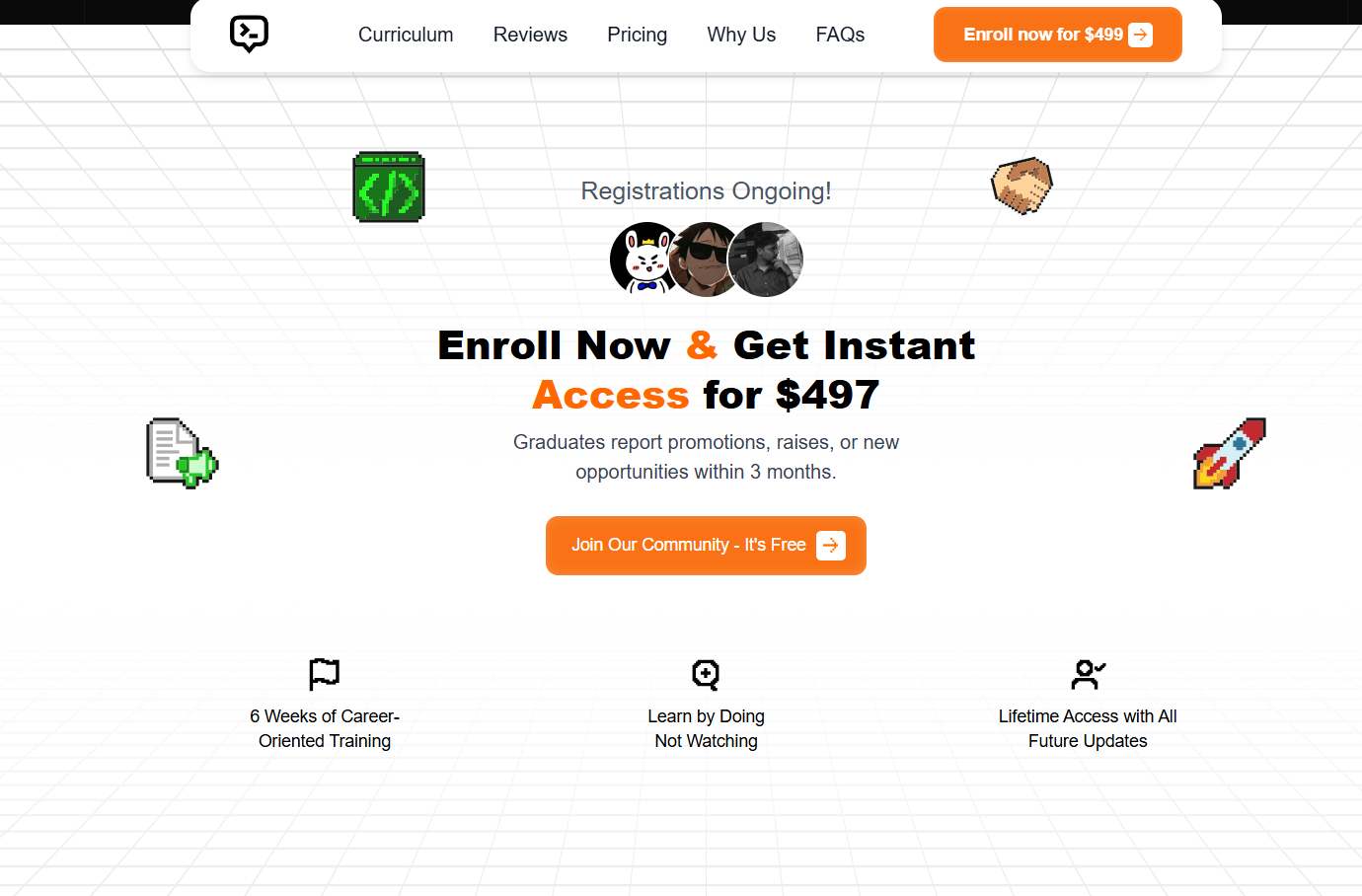Click the magnifier plus icon above Learn by Doing
The width and height of the screenshot is (1362, 896).
coord(706,674)
